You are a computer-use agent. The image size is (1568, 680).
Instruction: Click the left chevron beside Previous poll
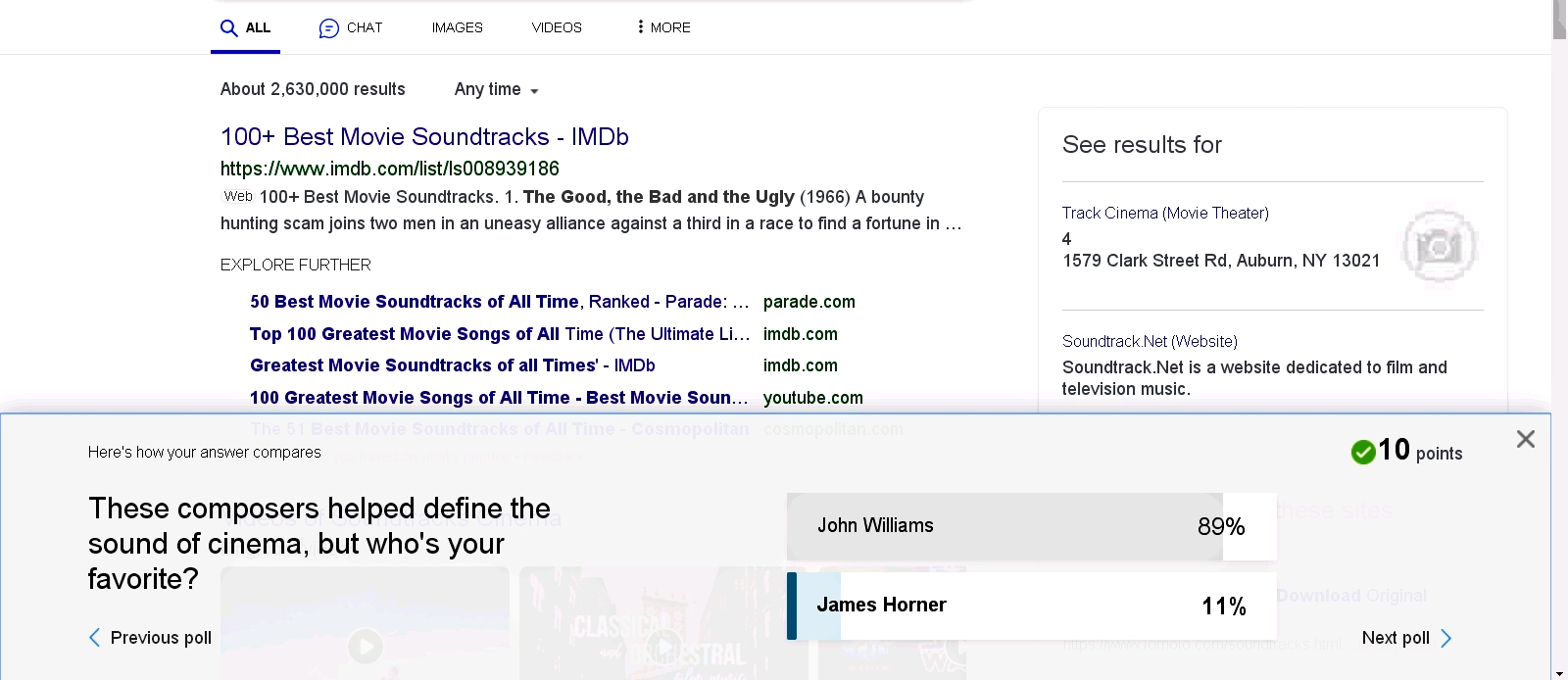(94, 638)
